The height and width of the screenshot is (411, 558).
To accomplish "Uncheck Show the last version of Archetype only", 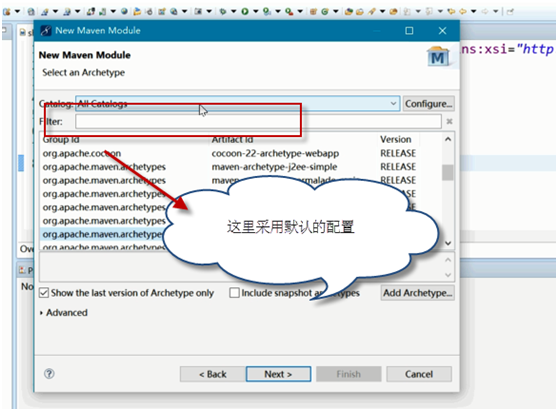I will point(44,293).
